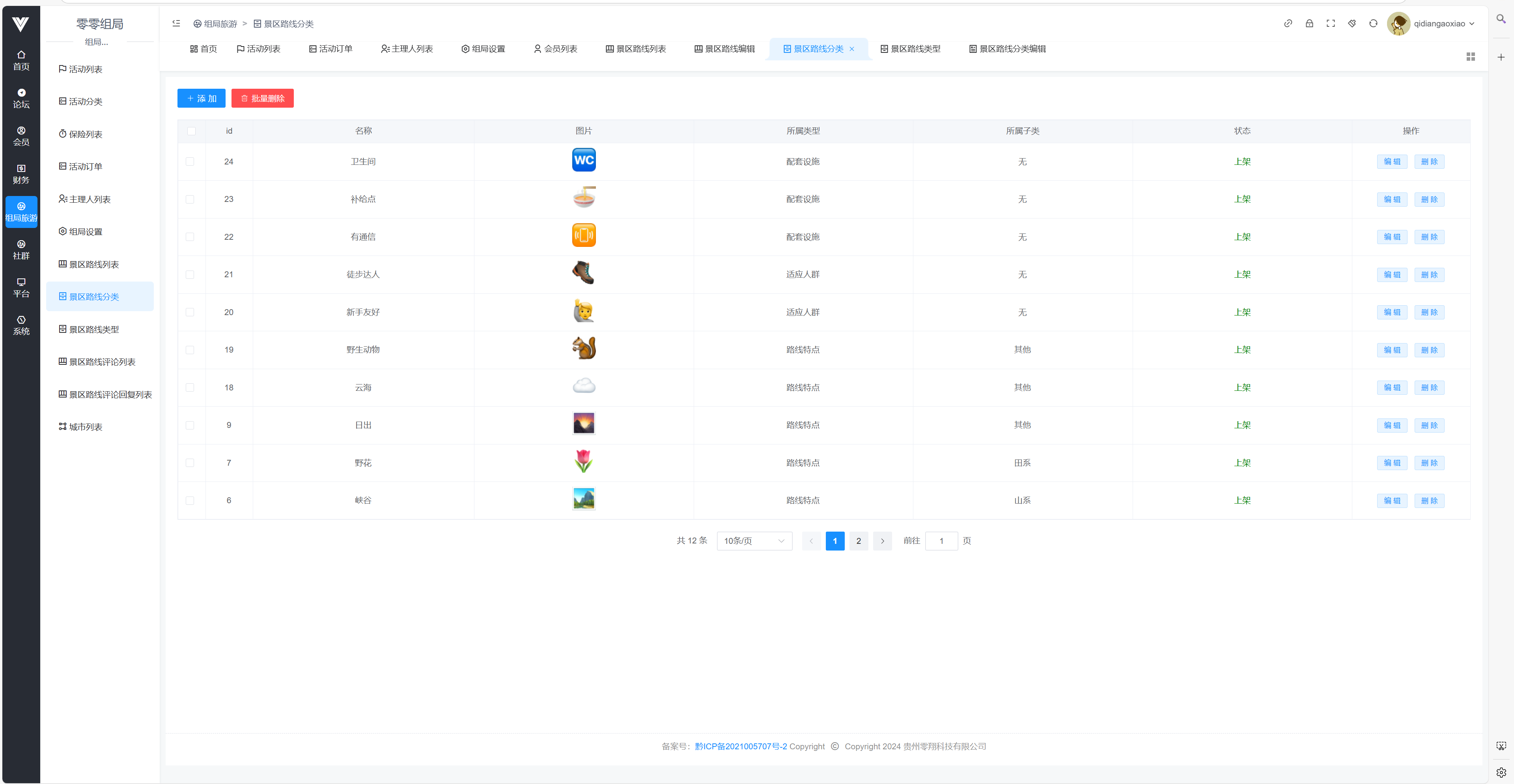Click the 添加 button
Image resolution: width=1514 pixels, height=784 pixels.
pyautogui.click(x=201, y=98)
